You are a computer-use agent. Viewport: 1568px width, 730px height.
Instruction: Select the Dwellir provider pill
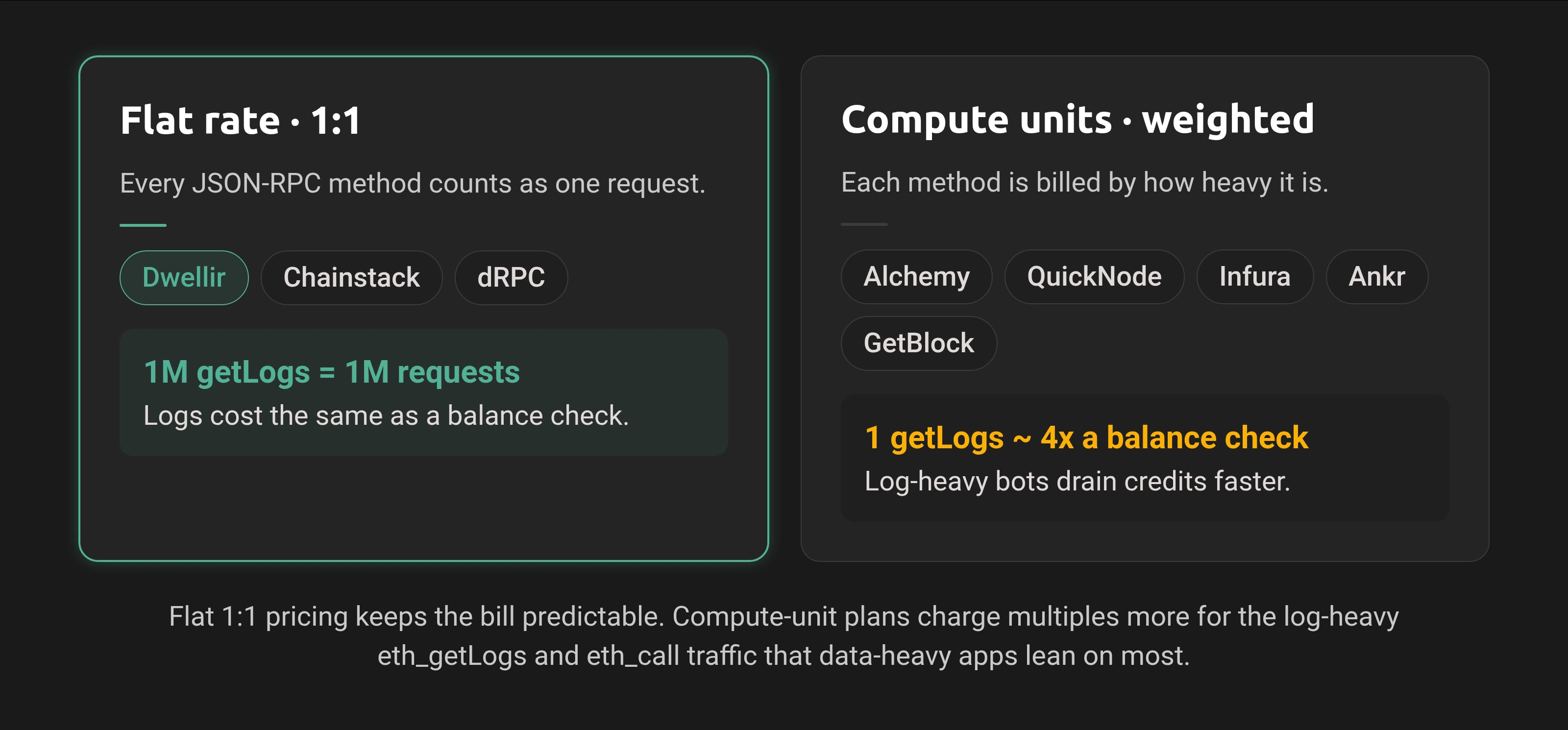[184, 278]
